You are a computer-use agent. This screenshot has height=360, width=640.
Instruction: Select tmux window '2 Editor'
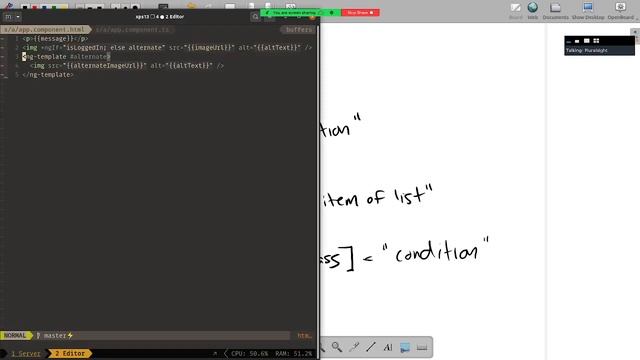click(x=70, y=353)
